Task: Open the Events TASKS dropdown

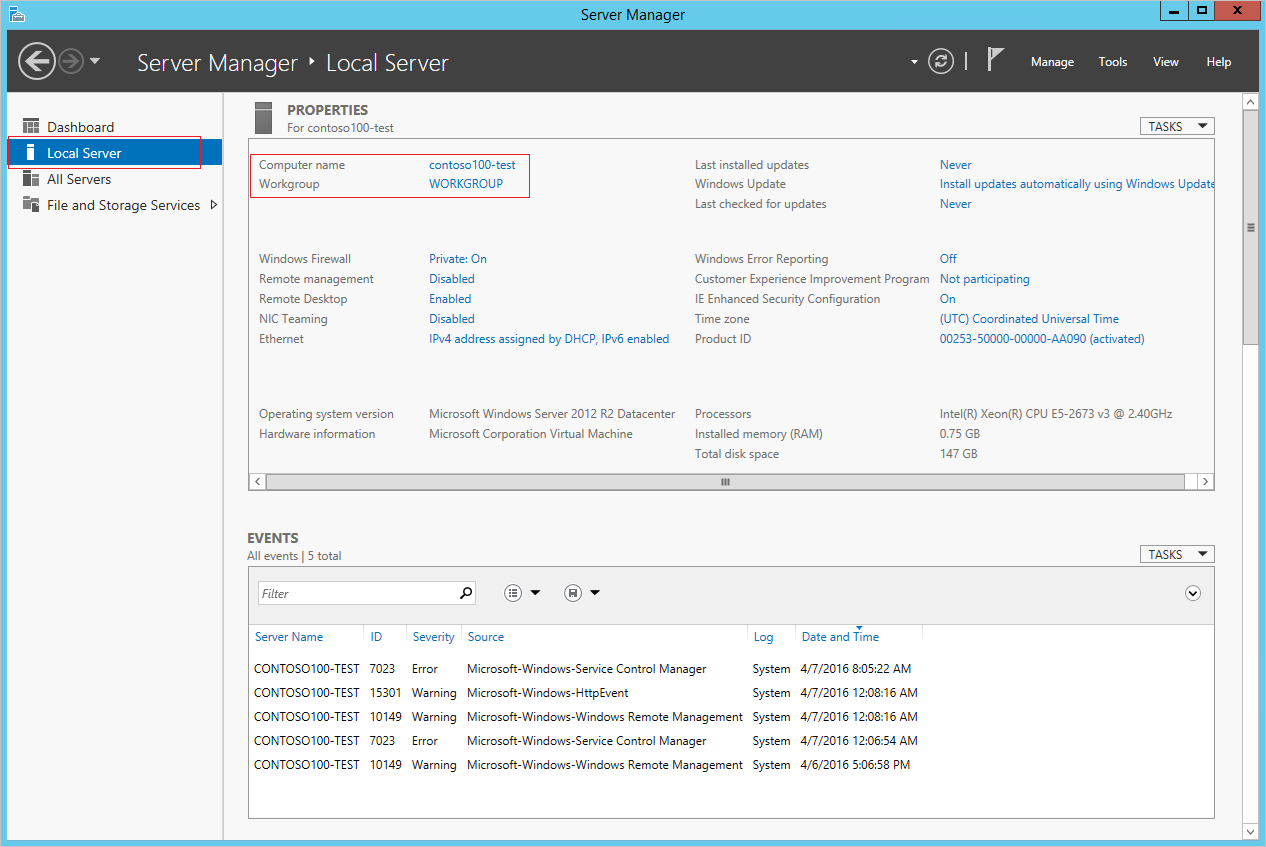Action: click(x=1177, y=554)
